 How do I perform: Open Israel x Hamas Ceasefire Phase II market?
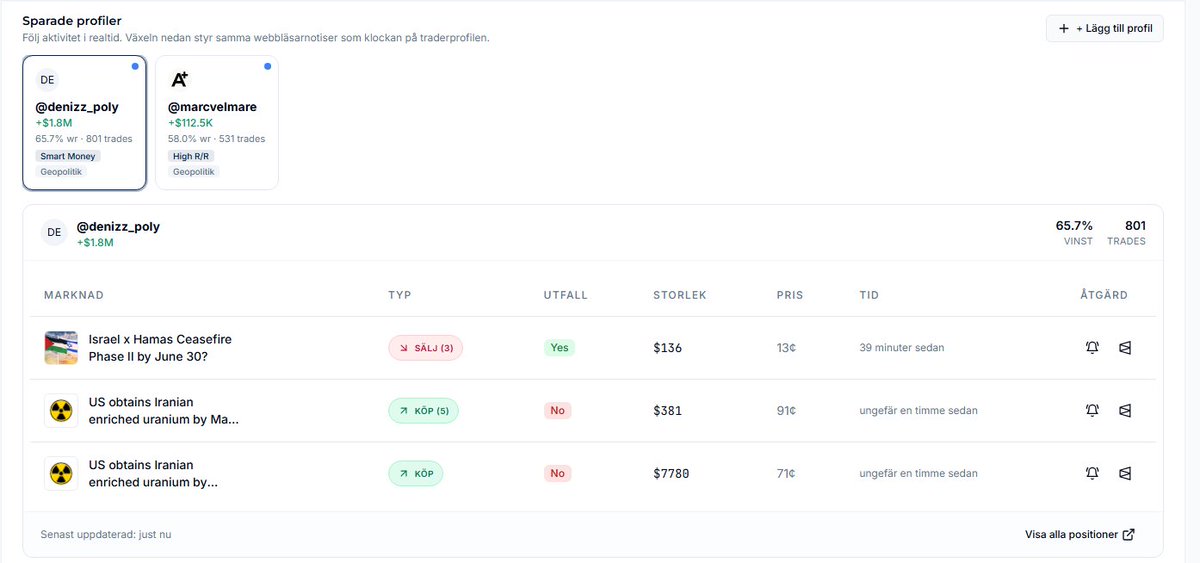160,348
